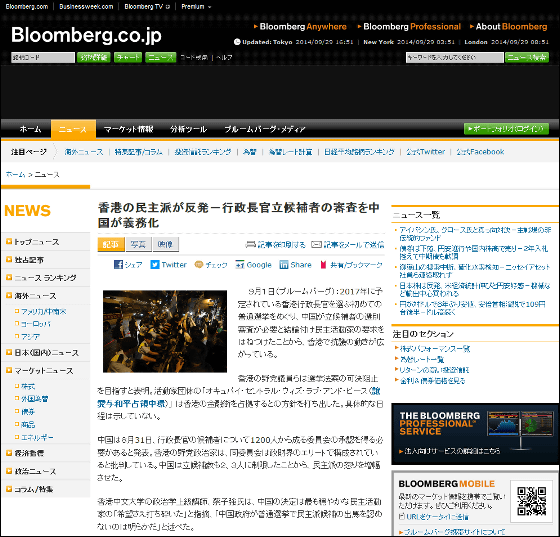Switch to the 記事 article tab
560x537 pixels.
[111, 244]
